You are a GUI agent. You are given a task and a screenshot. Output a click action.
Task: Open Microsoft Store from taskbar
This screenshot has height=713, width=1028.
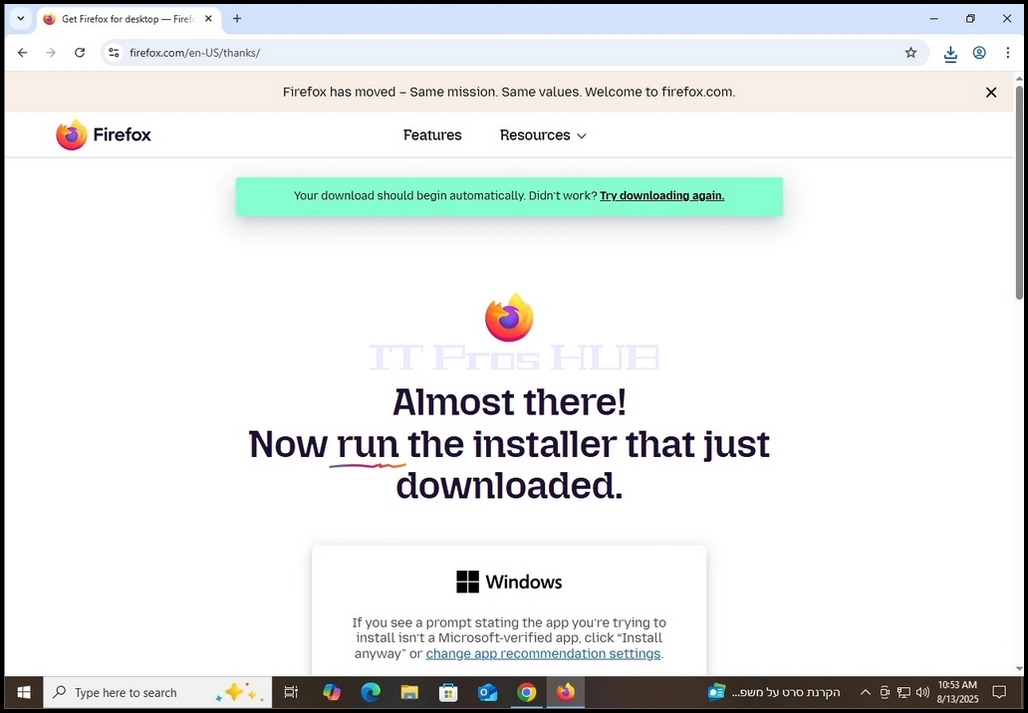pos(448,692)
